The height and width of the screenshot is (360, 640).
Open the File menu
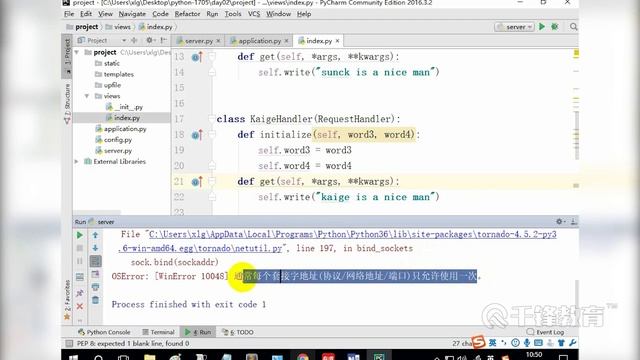click(x=69, y=14)
